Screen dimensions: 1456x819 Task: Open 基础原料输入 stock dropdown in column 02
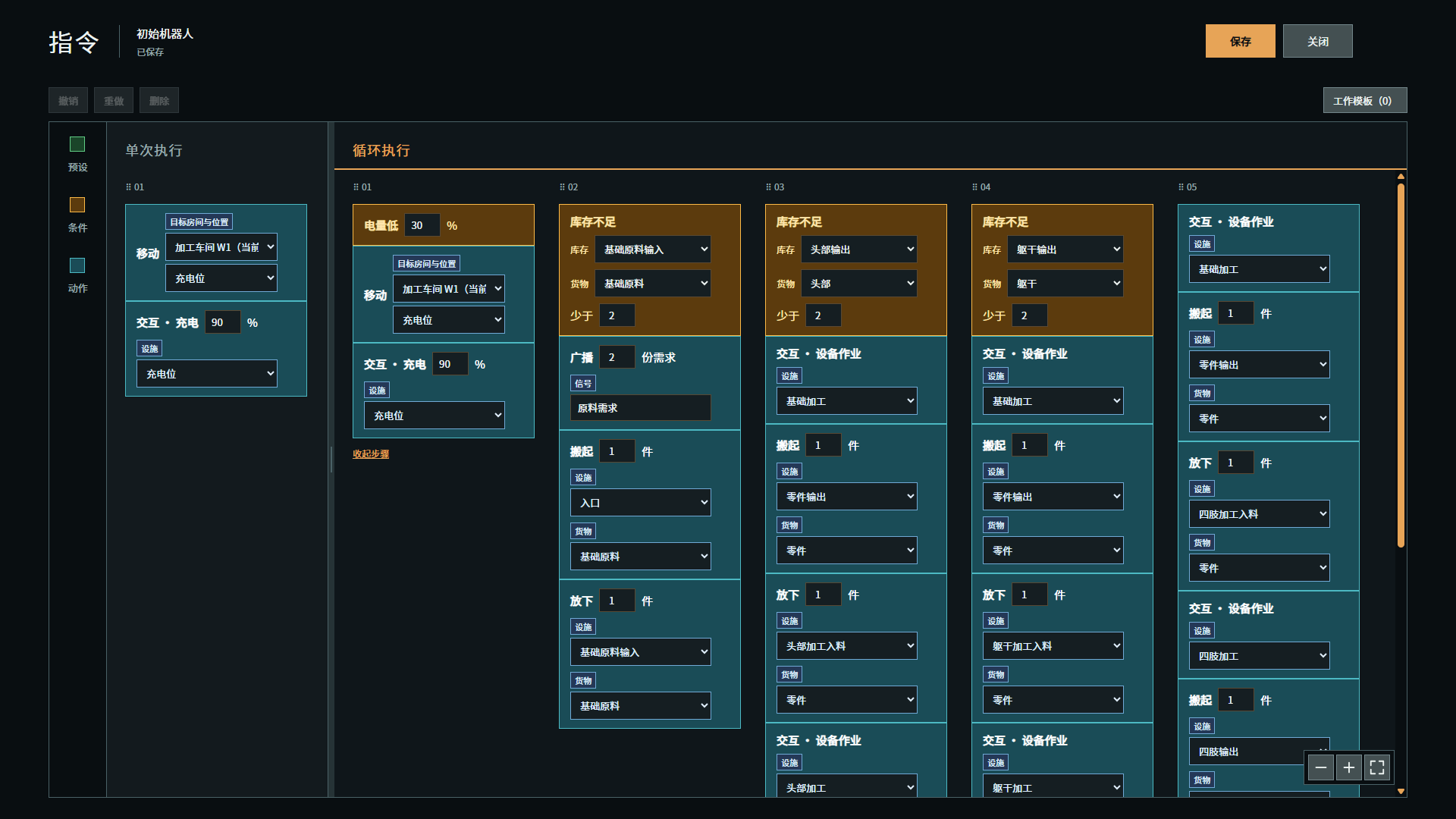coord(653,249)
